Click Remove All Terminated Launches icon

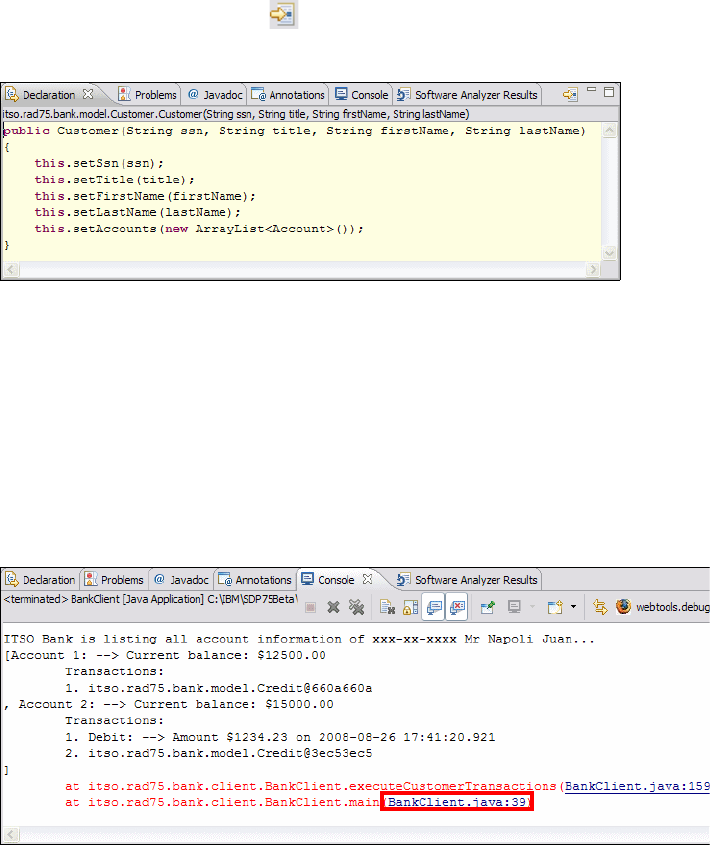coord(356,607)
